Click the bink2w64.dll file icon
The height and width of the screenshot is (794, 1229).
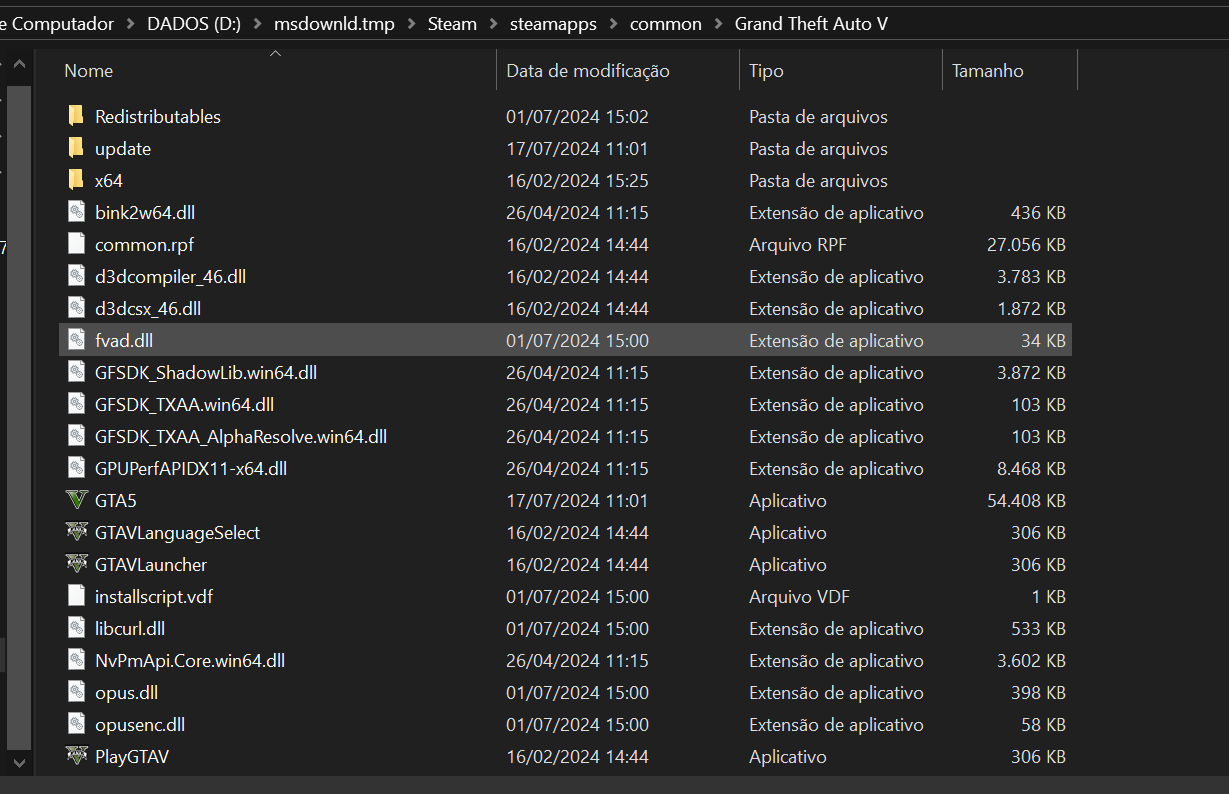pyautogui.click(x=77, y=212)
